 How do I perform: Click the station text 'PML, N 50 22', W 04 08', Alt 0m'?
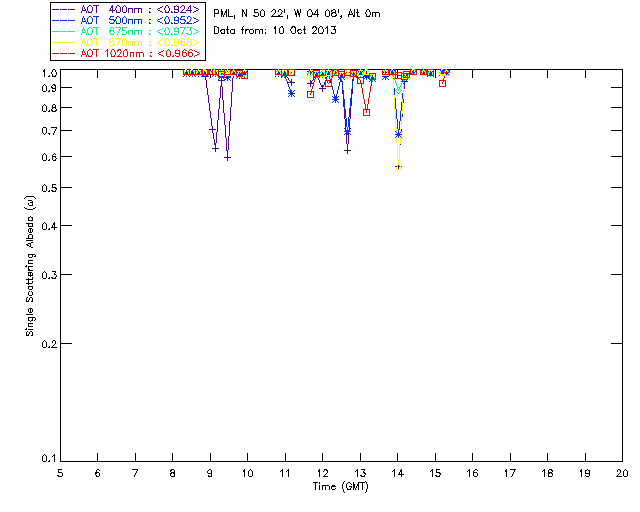tap(297, 13)
